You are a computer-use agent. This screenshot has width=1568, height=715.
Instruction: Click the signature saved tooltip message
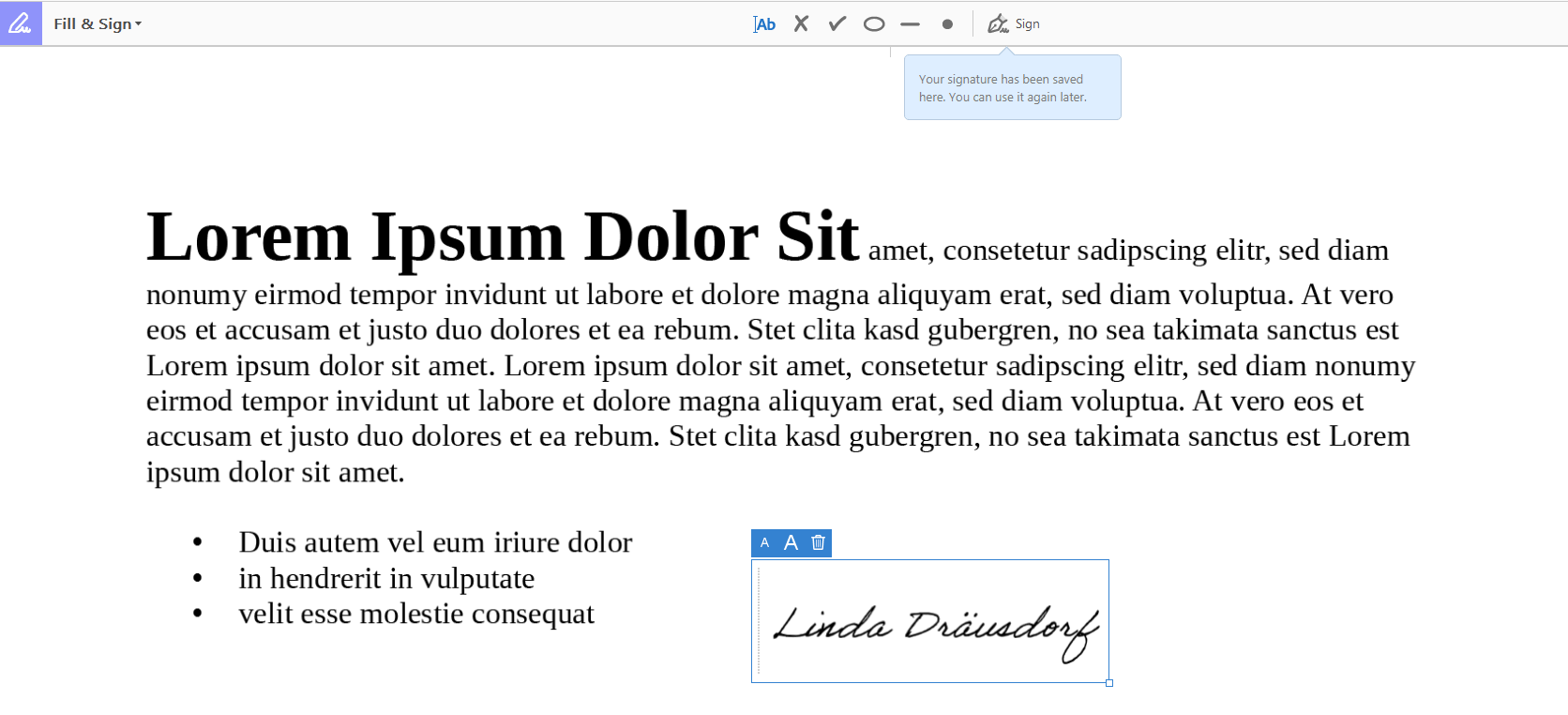(1012, 87)
